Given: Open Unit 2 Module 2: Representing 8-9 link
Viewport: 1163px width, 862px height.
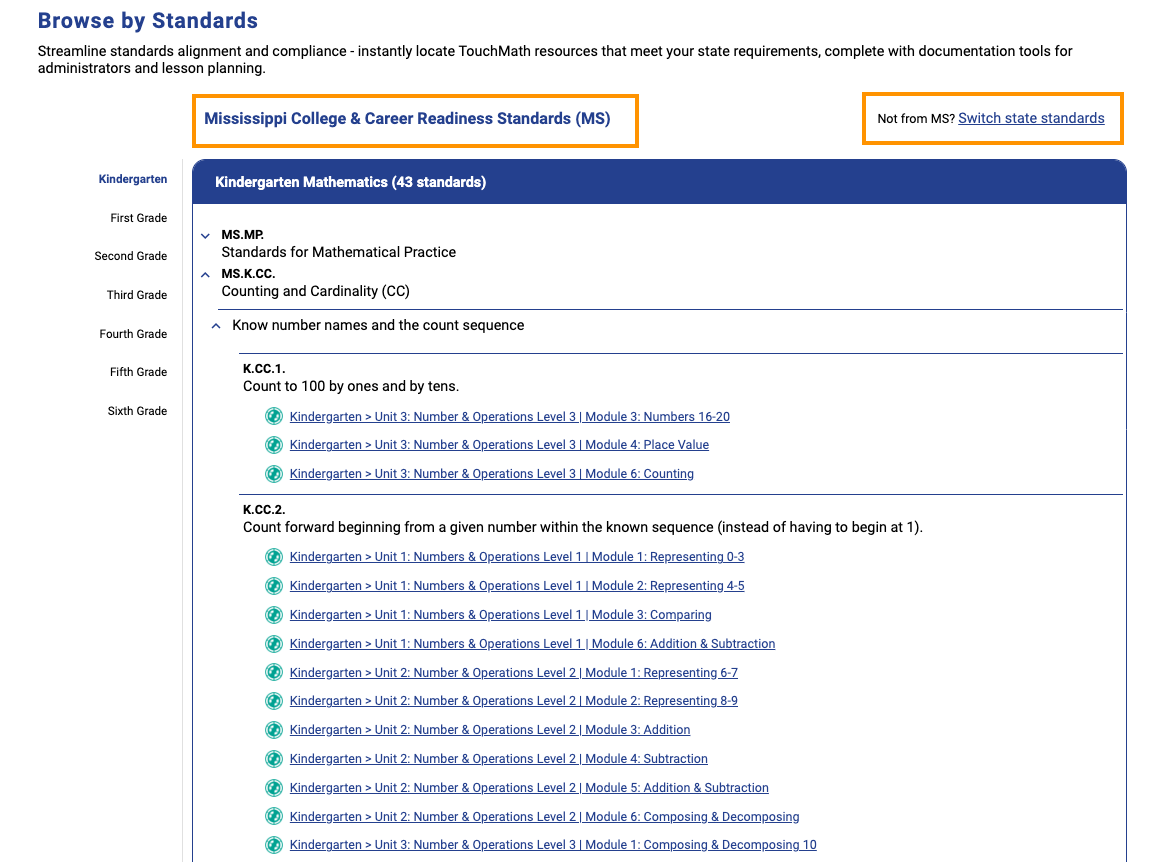Looking at the screenshot, I should click(513, 701).
